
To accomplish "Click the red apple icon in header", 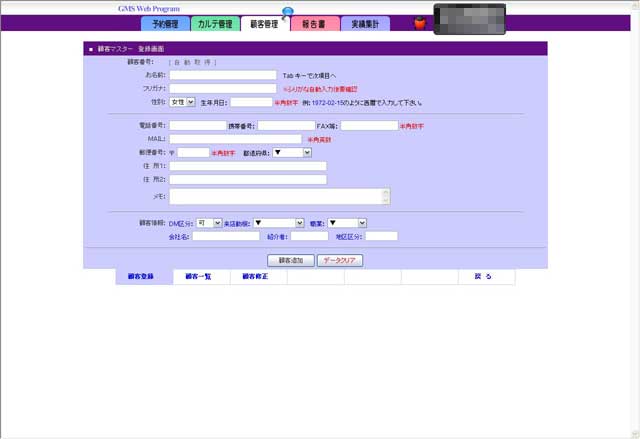I will (420, 23).
